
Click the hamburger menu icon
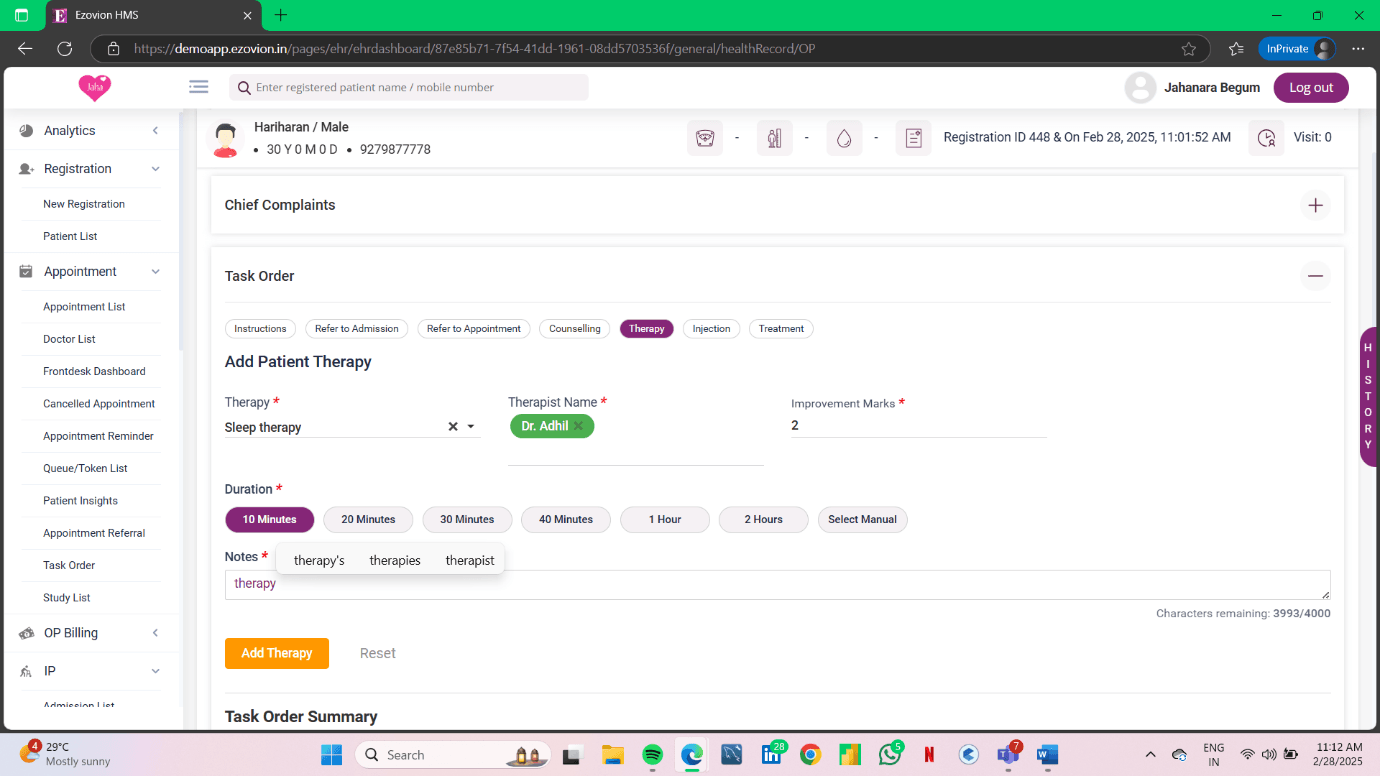[199, 87]
